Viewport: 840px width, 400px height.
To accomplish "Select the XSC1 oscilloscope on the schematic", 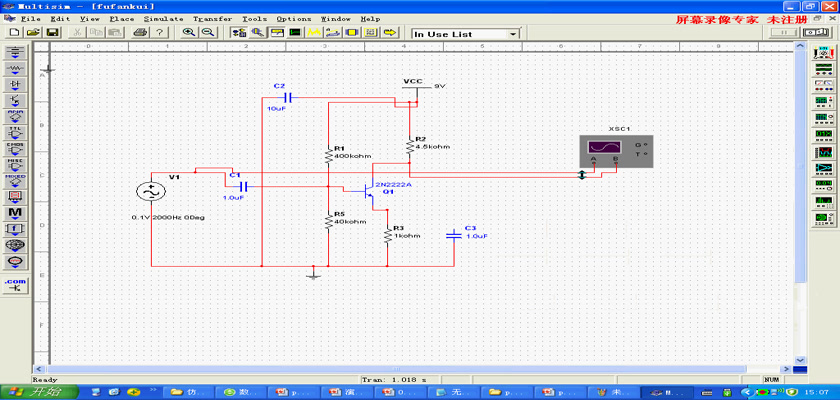I will pyautogui.click(x=616, y=150).
